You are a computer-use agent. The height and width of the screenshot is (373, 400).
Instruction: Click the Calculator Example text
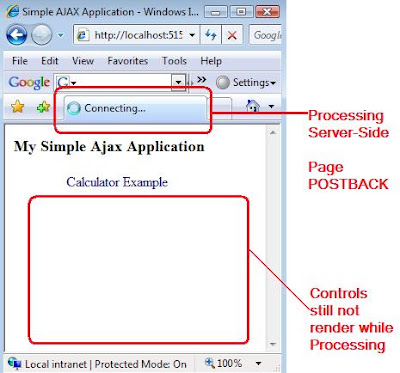point(117,182)
